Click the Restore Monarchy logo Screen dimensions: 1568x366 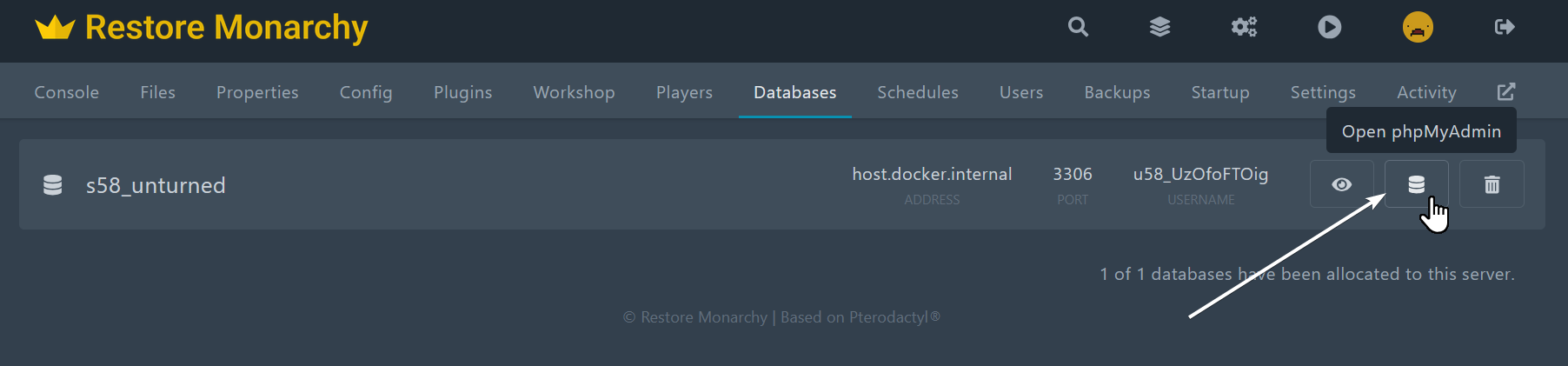point(202,28)
